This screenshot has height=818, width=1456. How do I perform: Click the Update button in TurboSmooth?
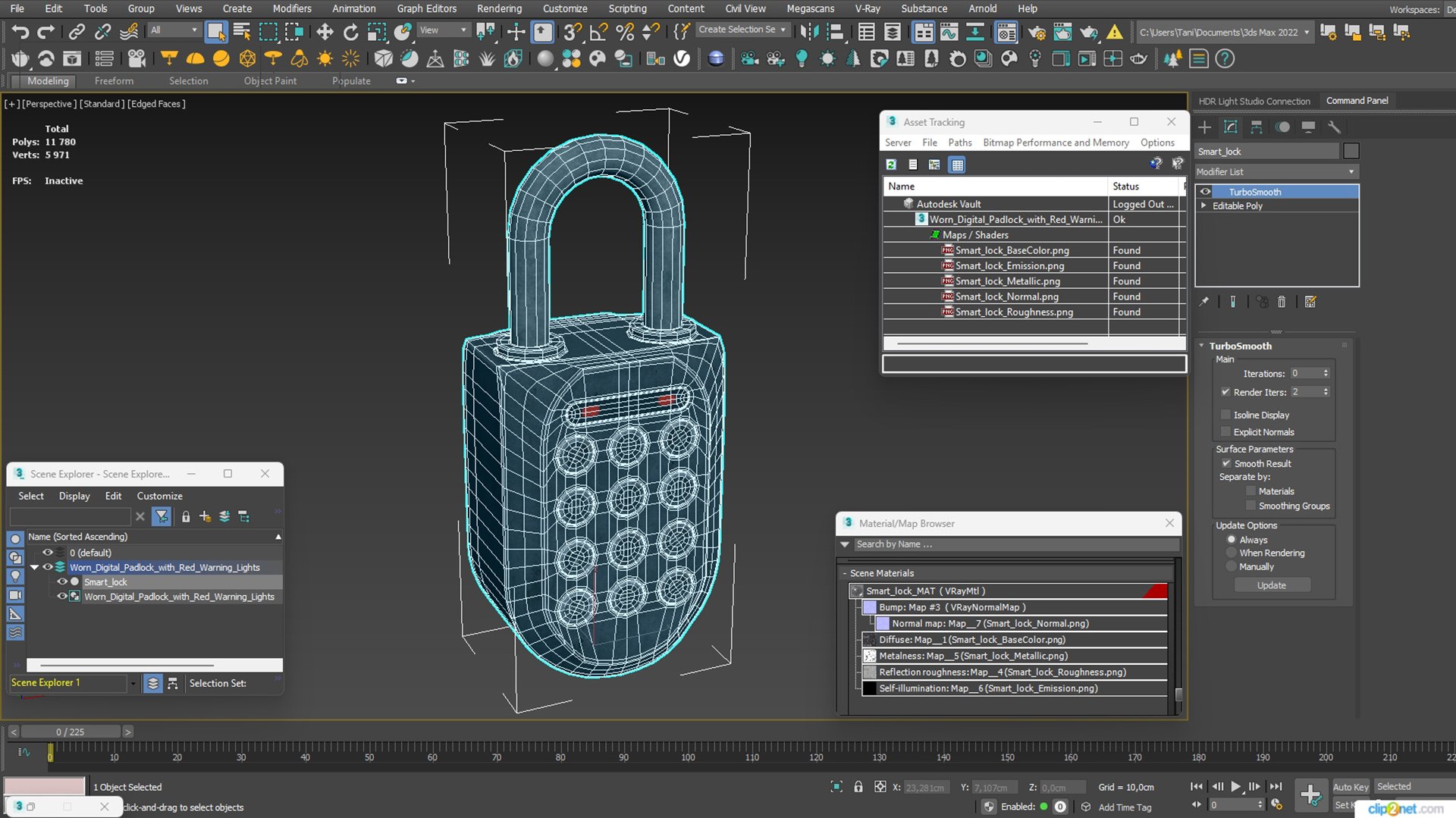(x=1272, y=585)
